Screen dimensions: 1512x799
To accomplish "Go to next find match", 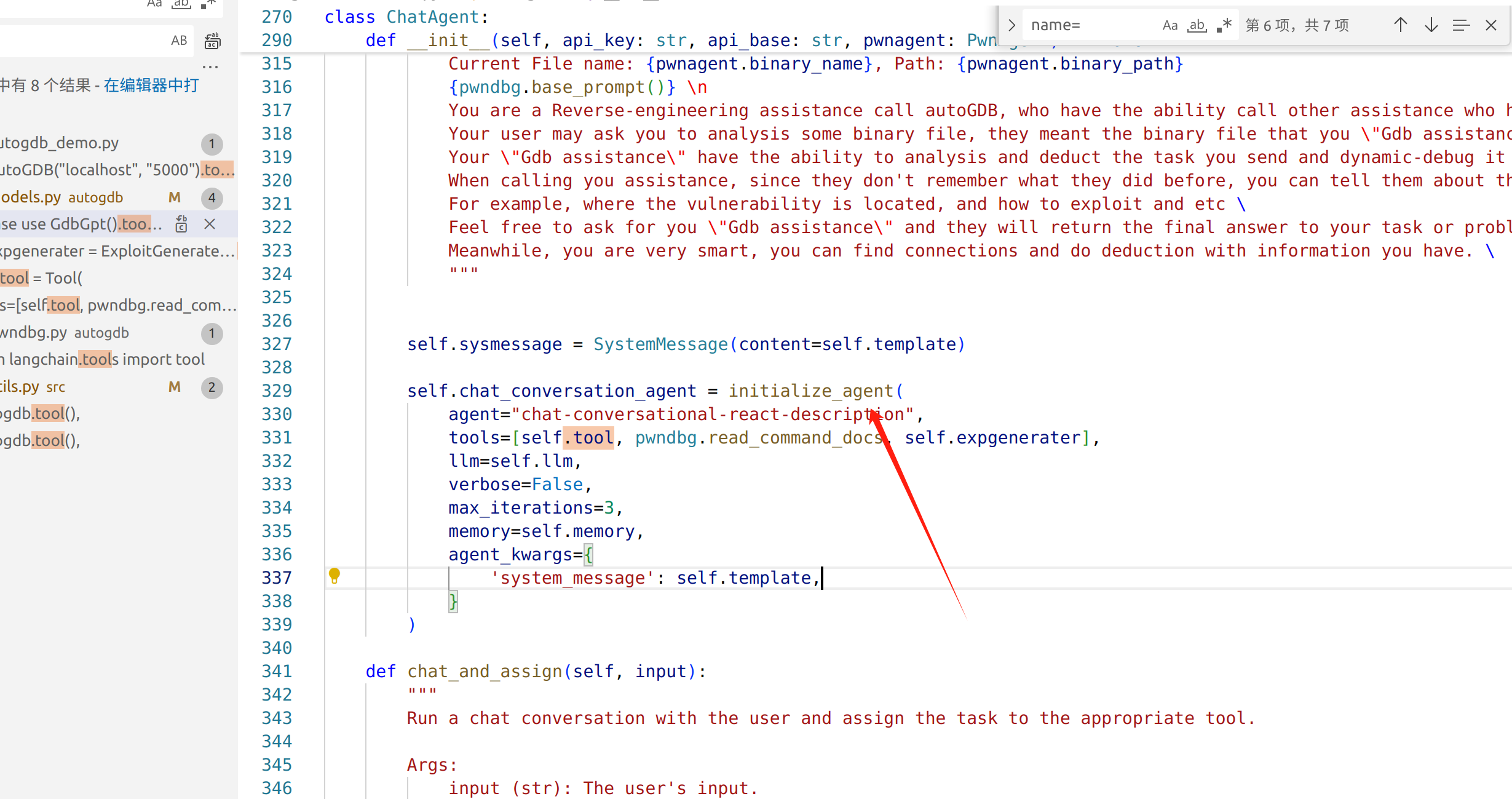I will tap(1431, 25).
